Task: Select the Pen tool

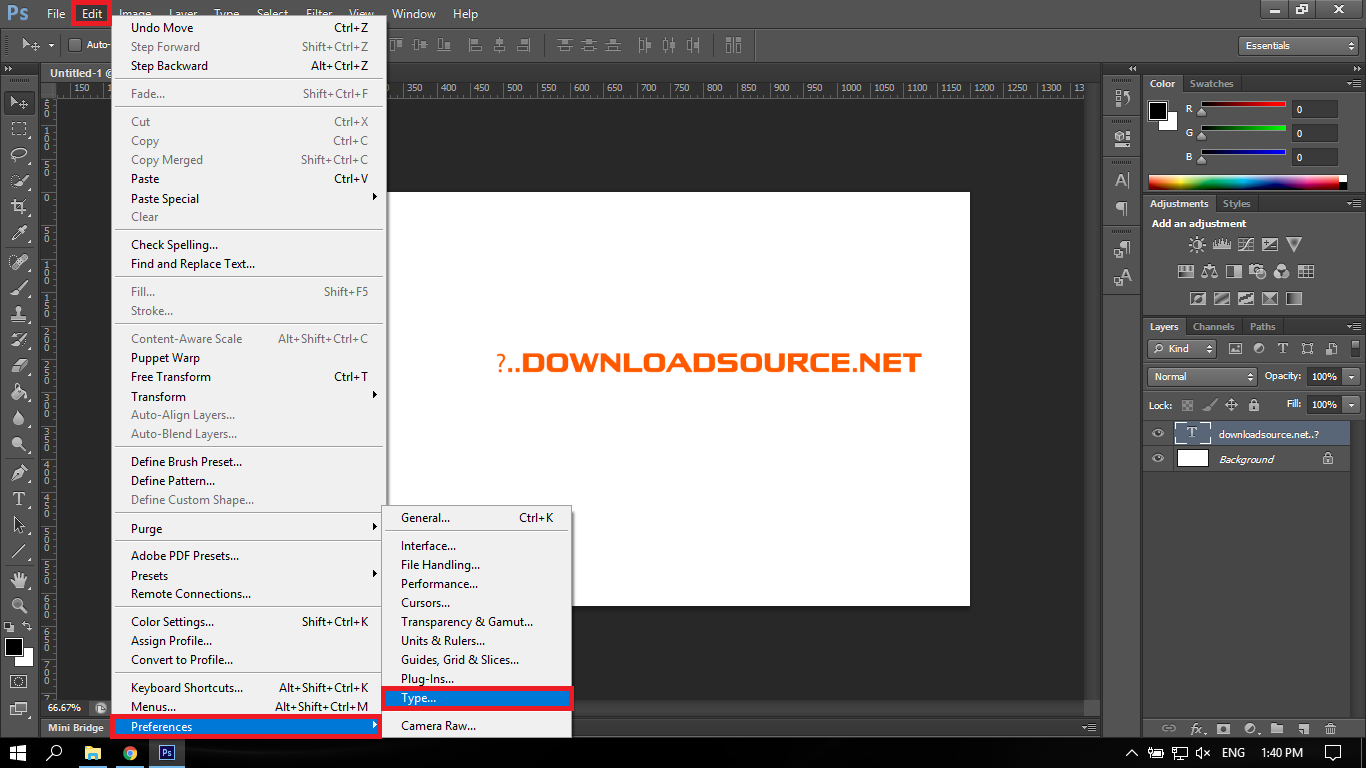Action: coord(19,472)
